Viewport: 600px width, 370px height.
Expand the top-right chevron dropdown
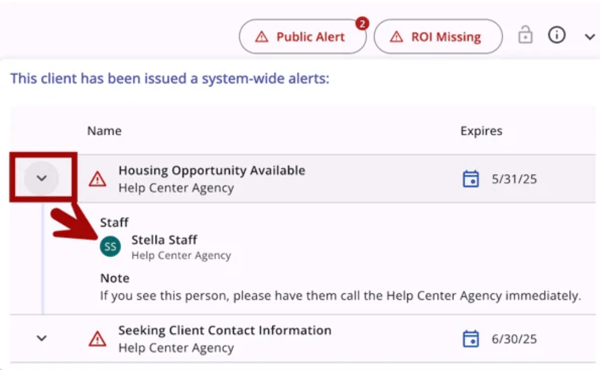click(590, 37)
